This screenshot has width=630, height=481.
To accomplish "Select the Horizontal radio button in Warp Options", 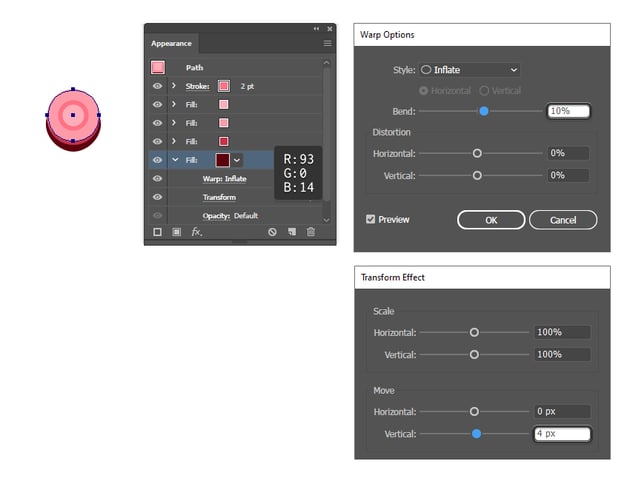I will pyautogui.click(x=423, y=91).
